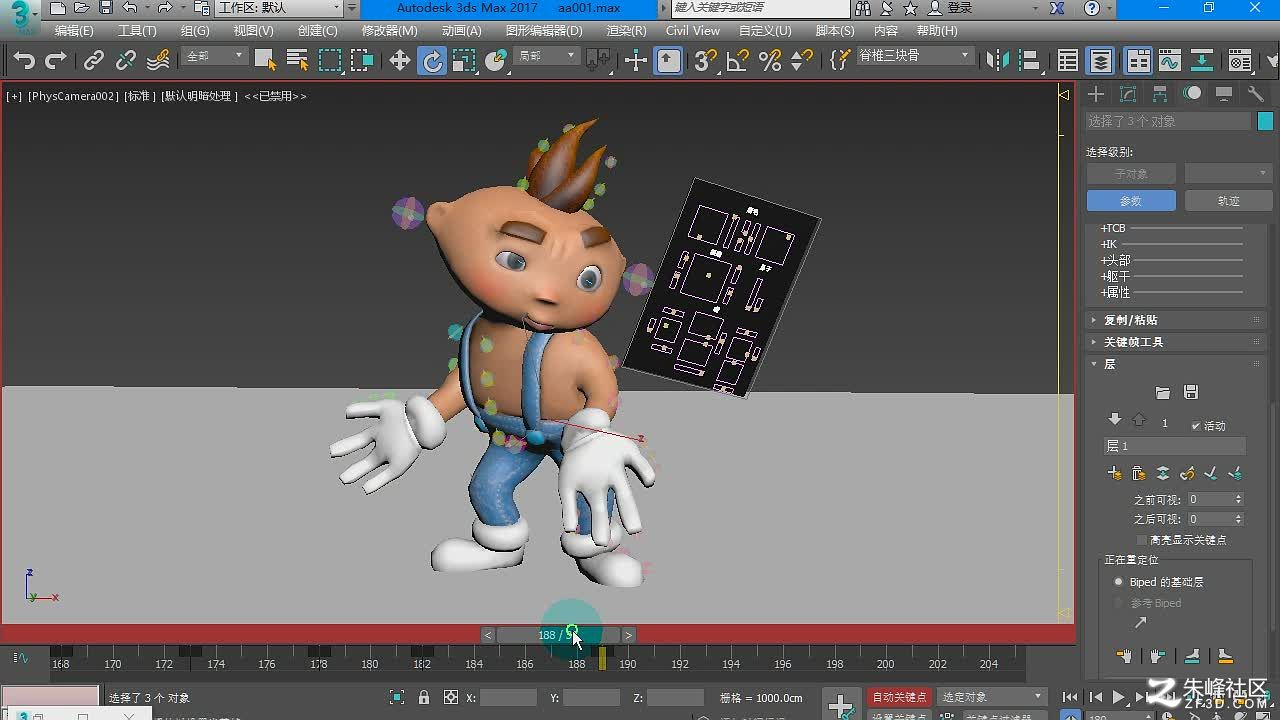Toggle 3D Snaps icon
Screen dimensions: 1280x720
(706, 61)
